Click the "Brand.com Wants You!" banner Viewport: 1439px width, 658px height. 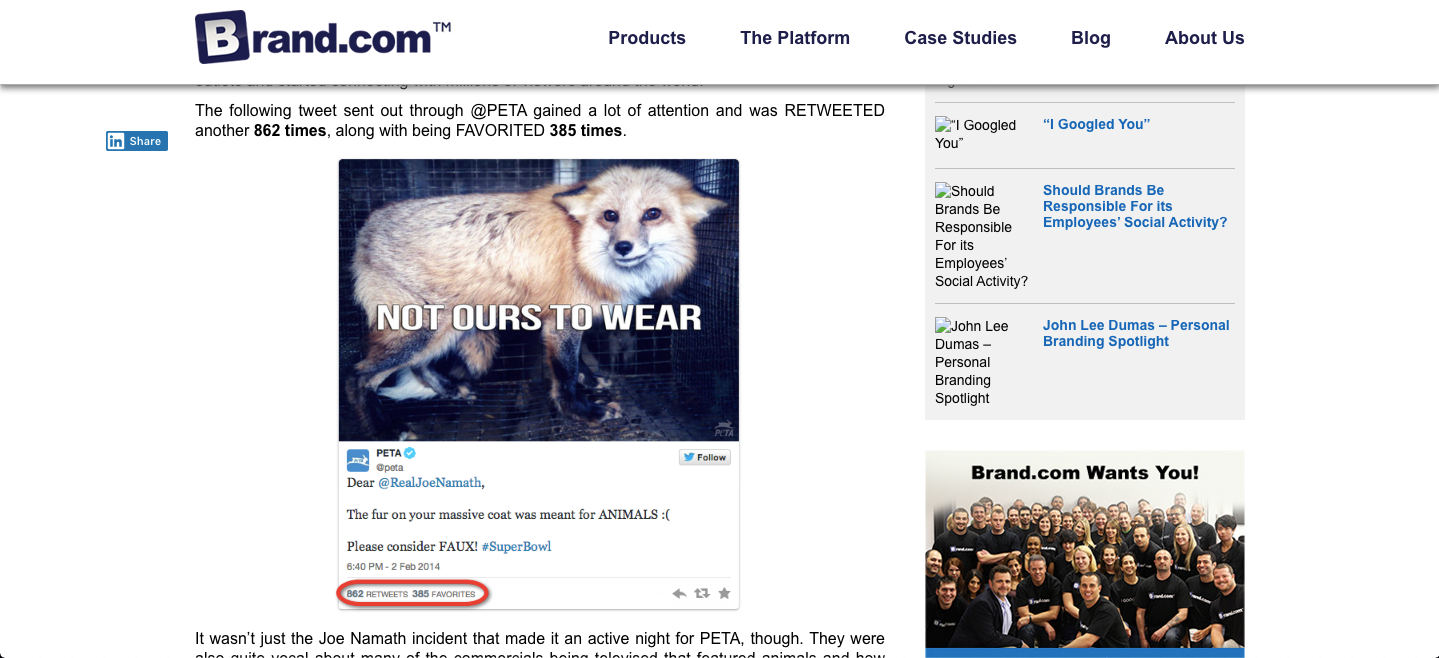1085,554
